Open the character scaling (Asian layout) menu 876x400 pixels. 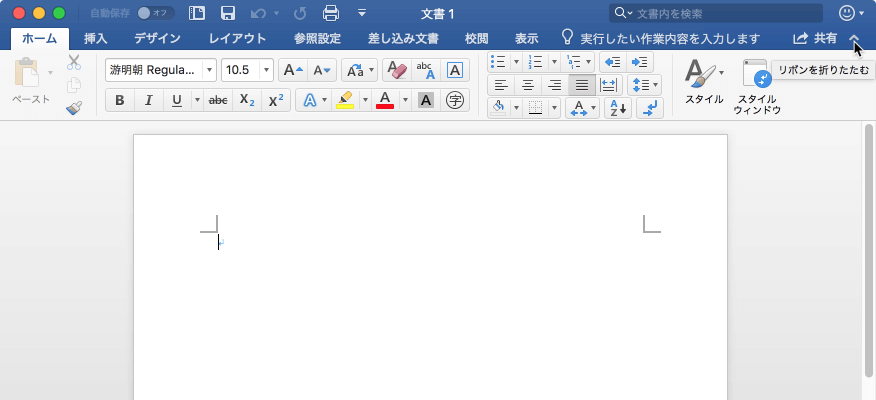pos(582,108)
